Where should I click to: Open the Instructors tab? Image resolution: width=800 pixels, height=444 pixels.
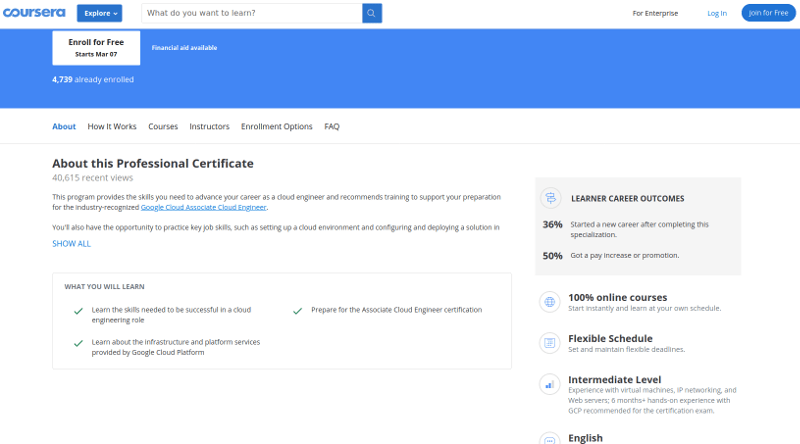click(209, 127)
